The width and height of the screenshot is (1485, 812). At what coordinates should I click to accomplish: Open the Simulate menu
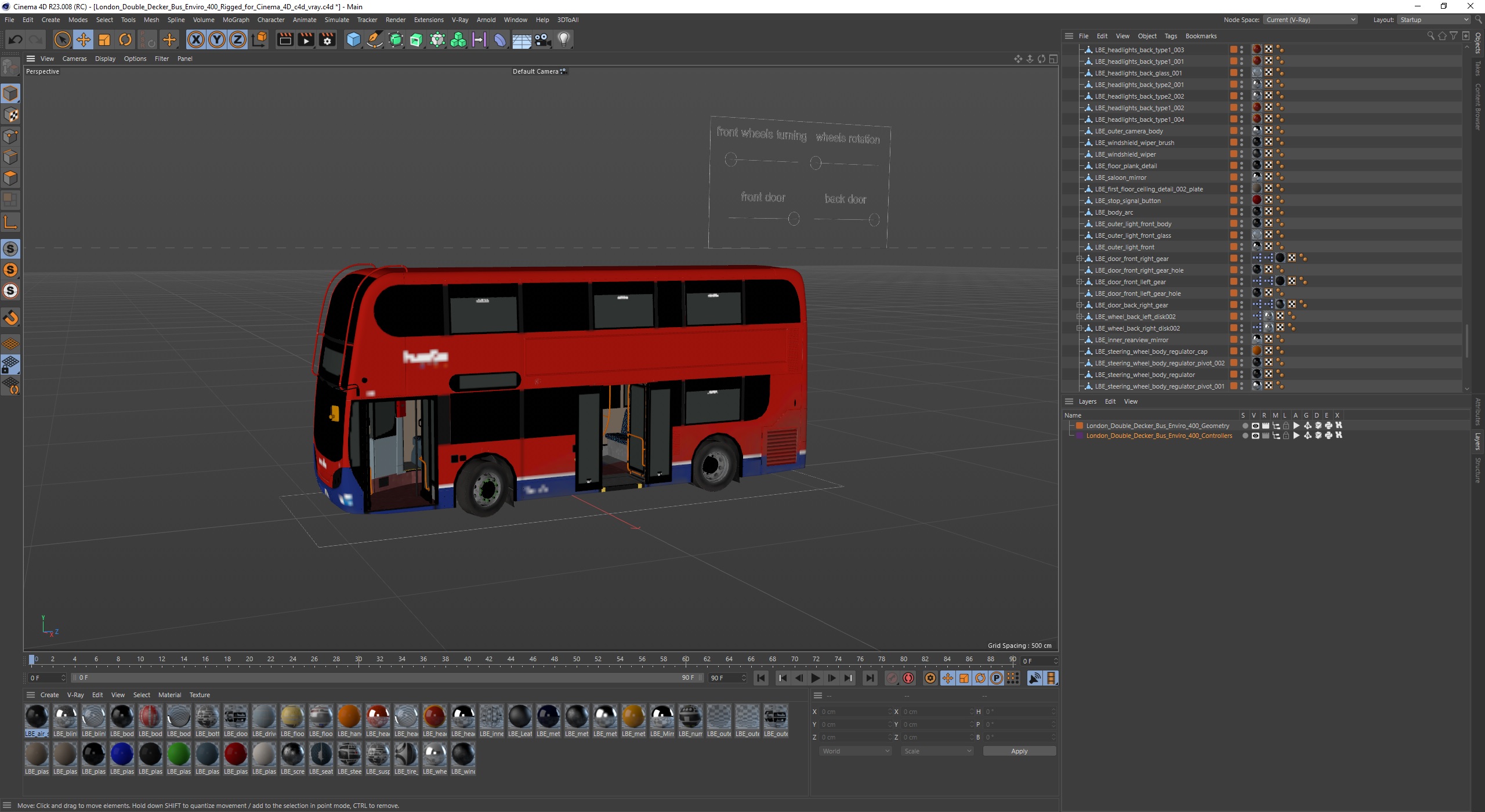[337, 20]
